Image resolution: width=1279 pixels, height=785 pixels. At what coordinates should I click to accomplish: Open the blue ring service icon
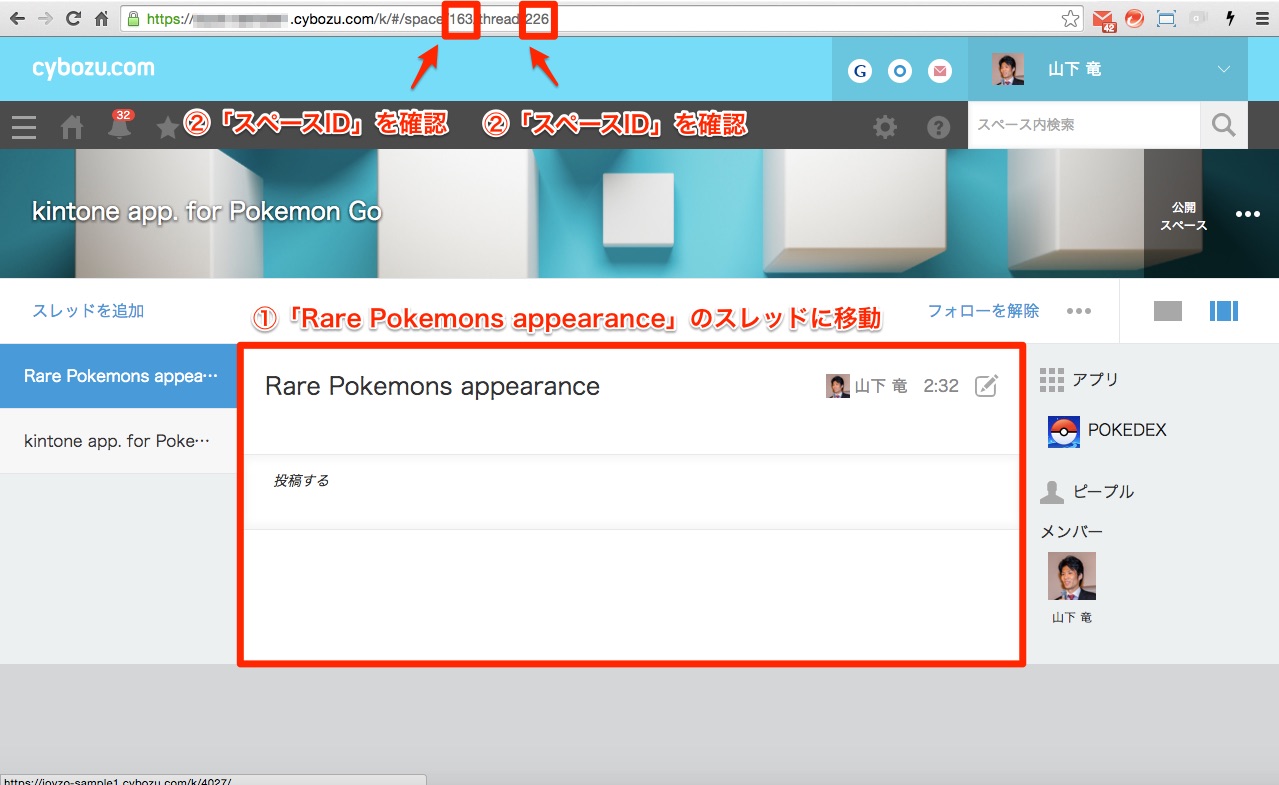(x=900, y=70)
